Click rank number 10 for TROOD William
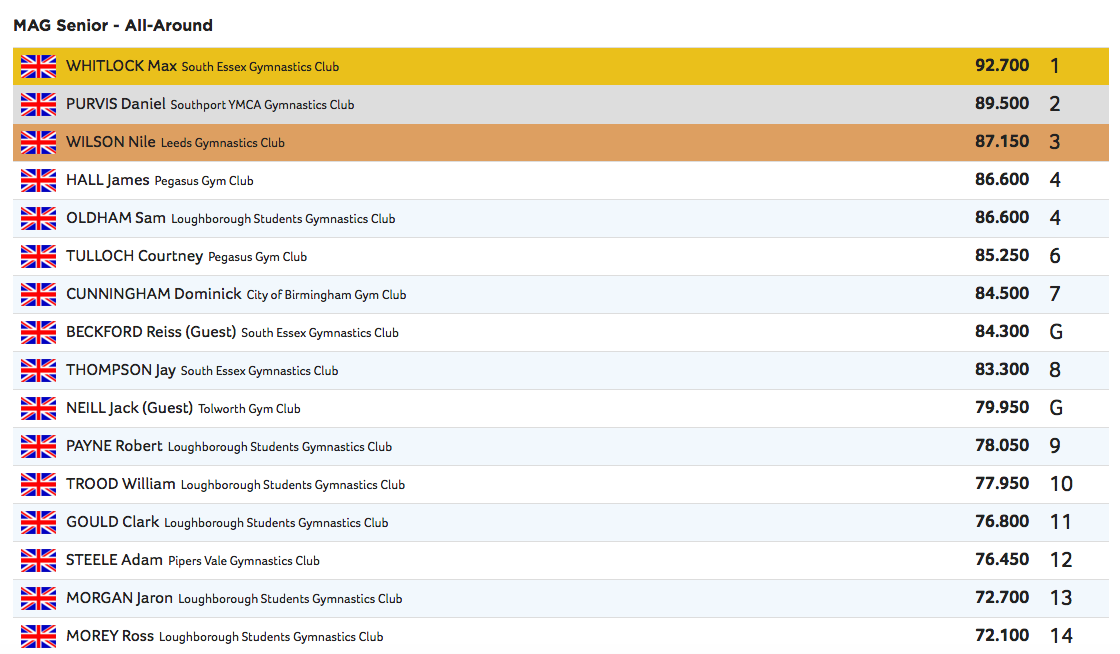The height and width of the screenshot is (654, 1120). [1060, 485]
